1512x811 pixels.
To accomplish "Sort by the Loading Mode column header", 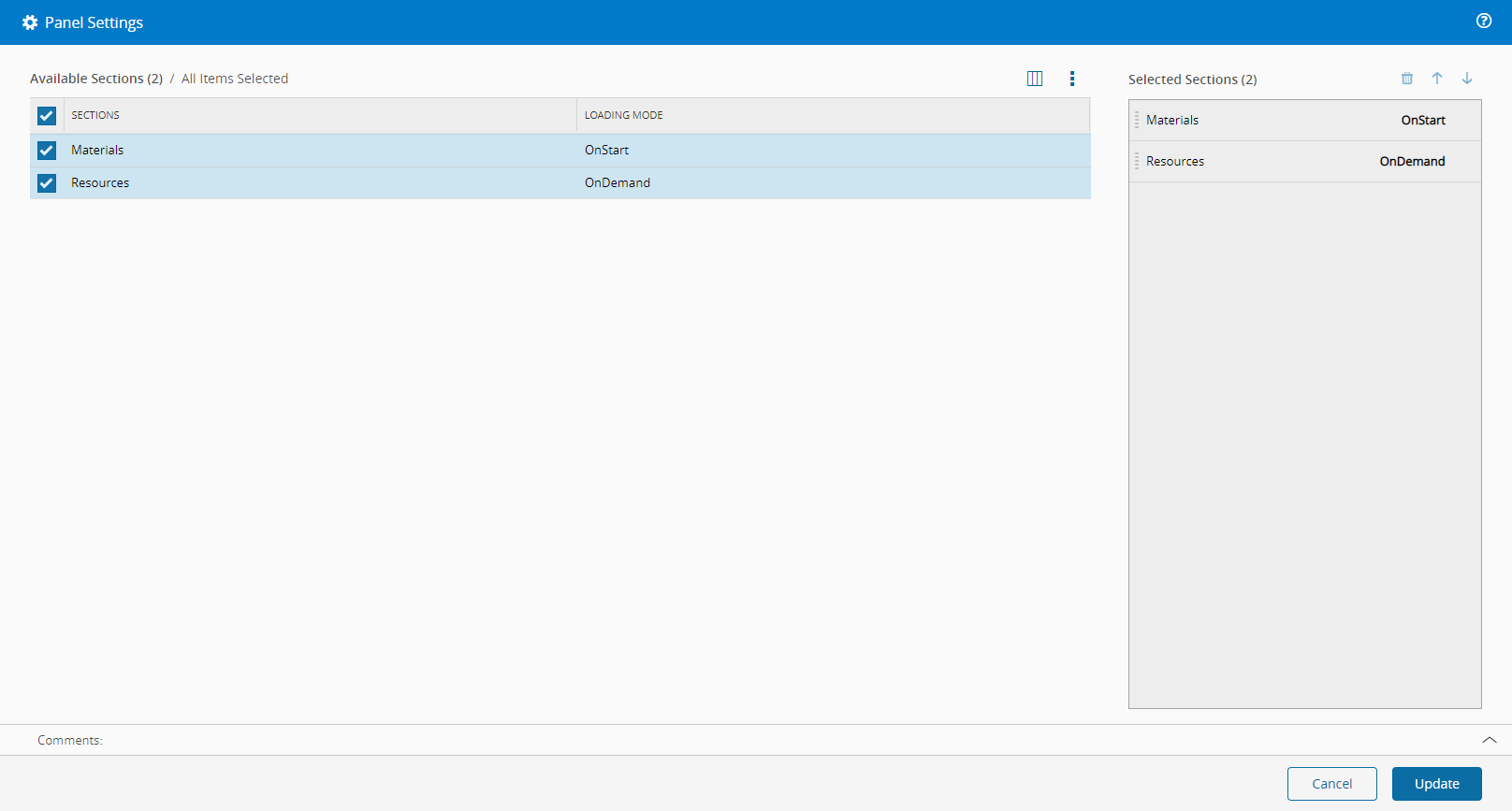I will pos(623,115).
